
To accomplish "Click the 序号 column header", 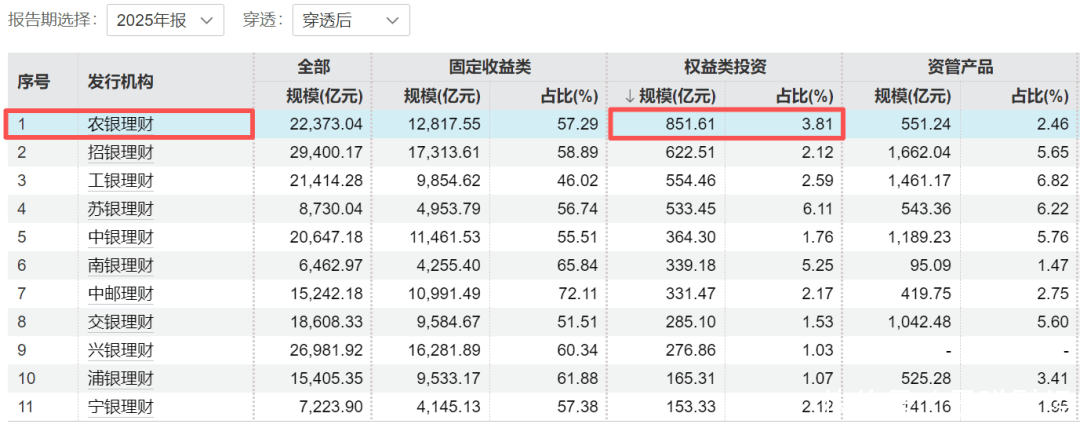I will tap(33, 82).
